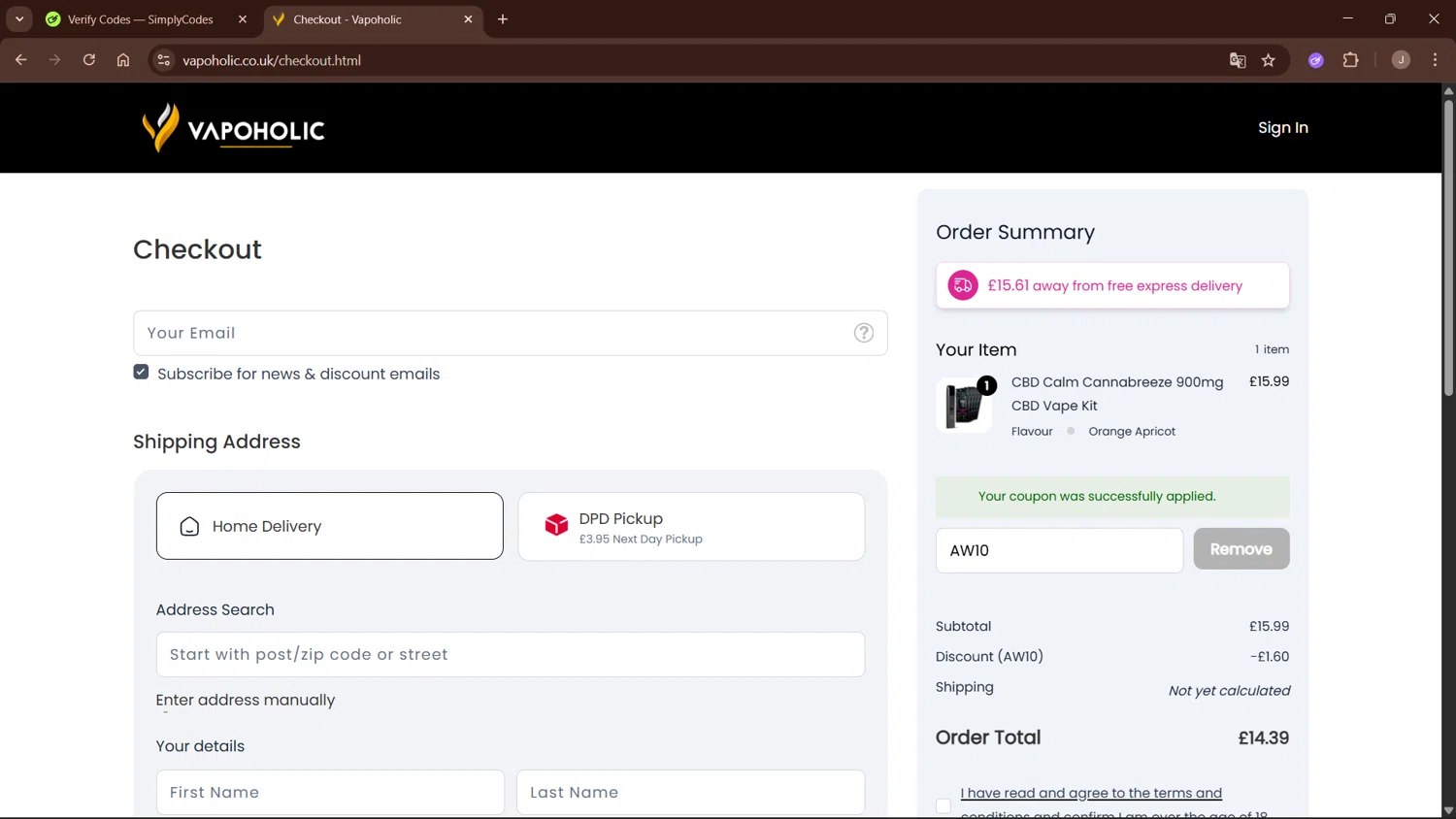Image resolution: width=1456 pixels, height=819 pixels.
Task: Click the First Name field
Action: pos(330,793)
